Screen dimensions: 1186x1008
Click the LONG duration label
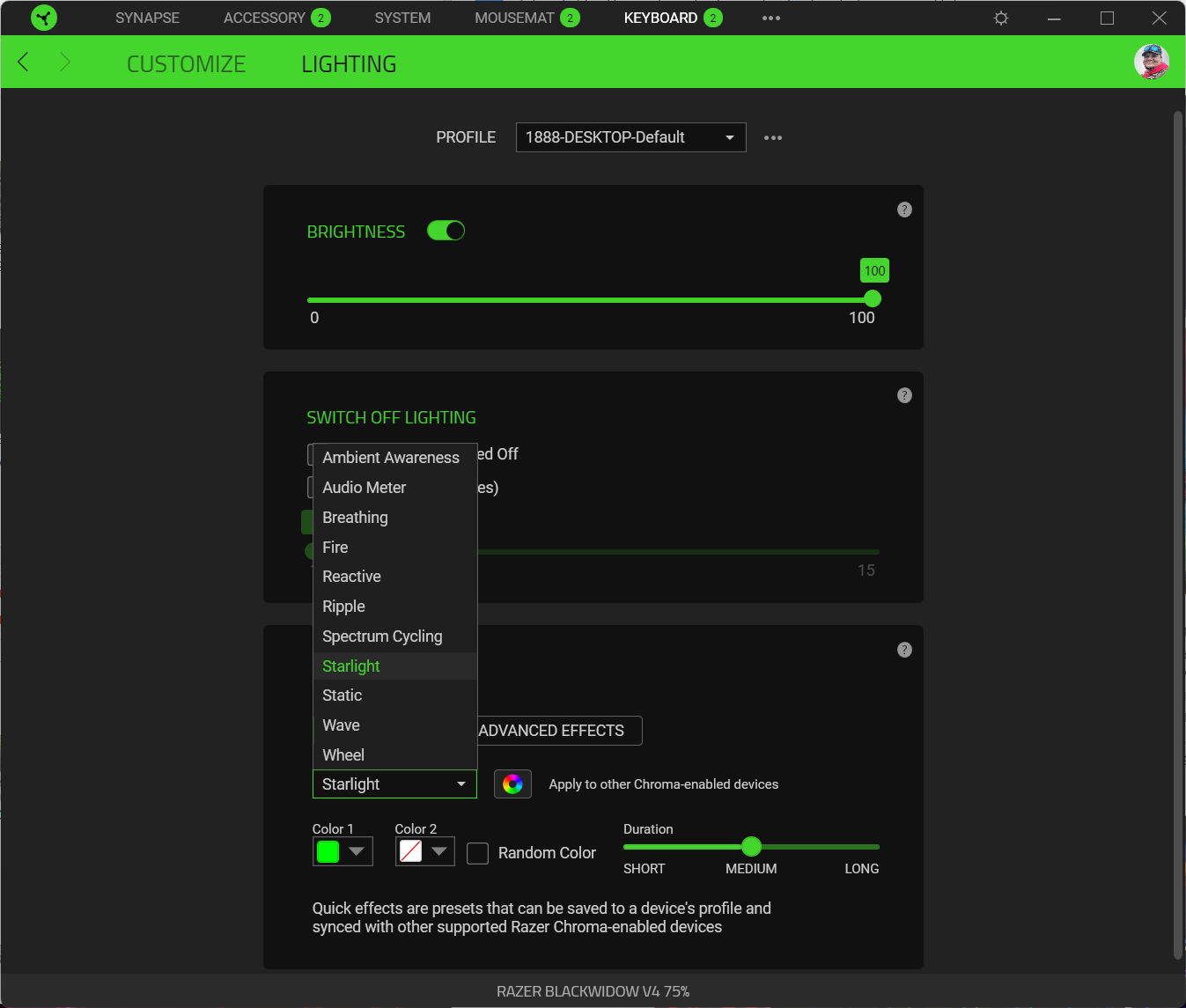coord(862,869)
